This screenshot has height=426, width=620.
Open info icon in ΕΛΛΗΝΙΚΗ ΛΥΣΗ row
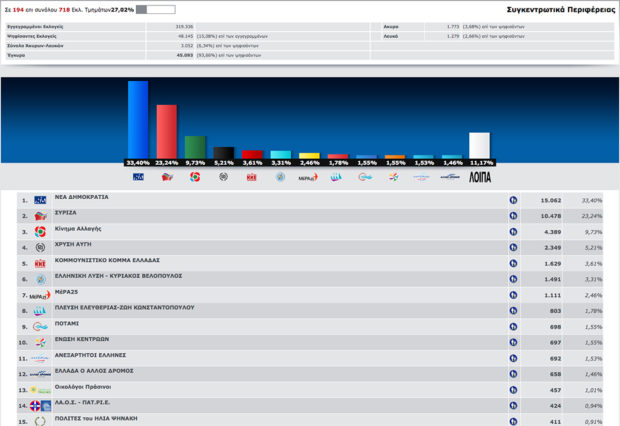[513, 279]
